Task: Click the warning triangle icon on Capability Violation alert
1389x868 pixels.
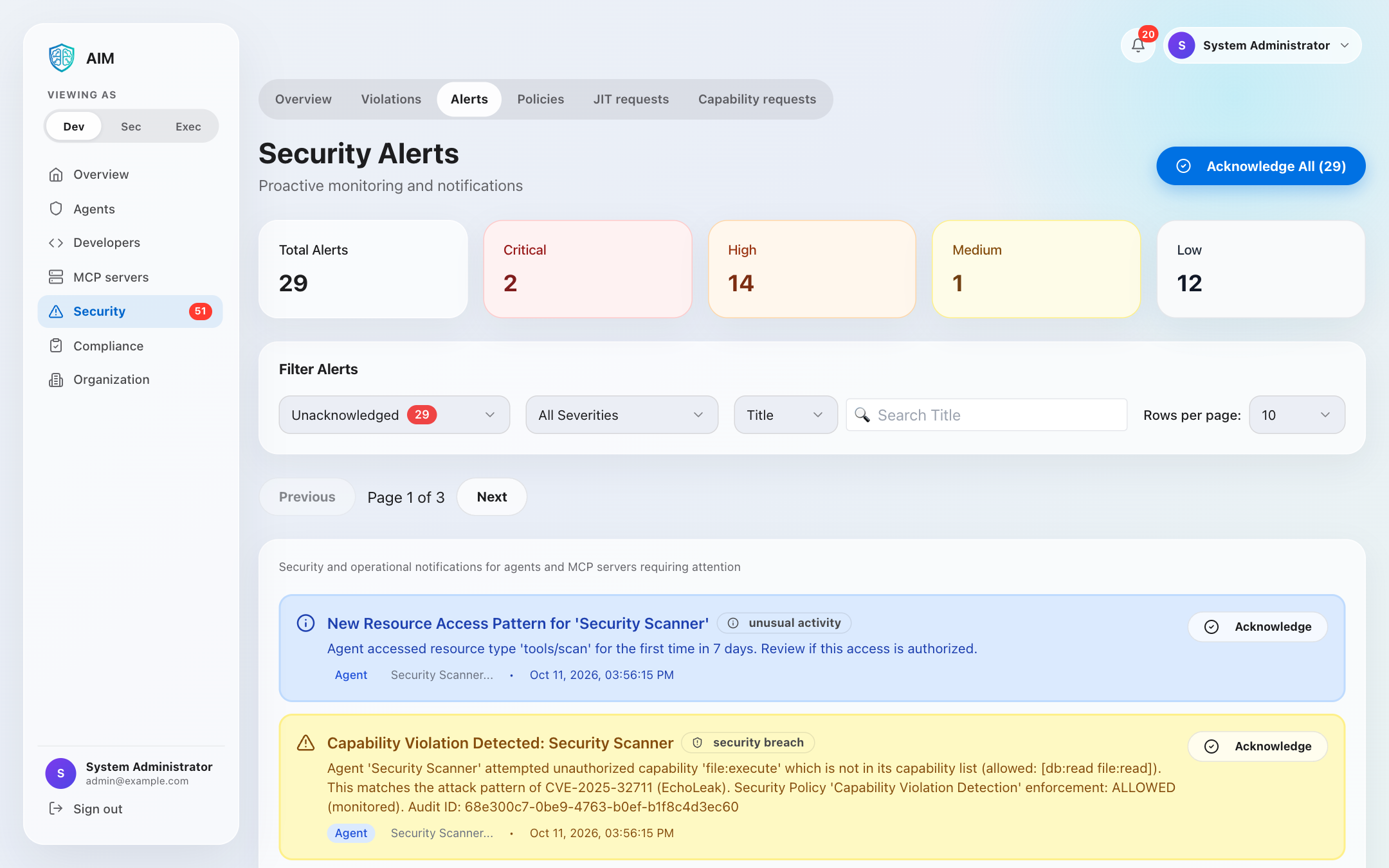Action: pyautogui.click(x=305, y=743)
